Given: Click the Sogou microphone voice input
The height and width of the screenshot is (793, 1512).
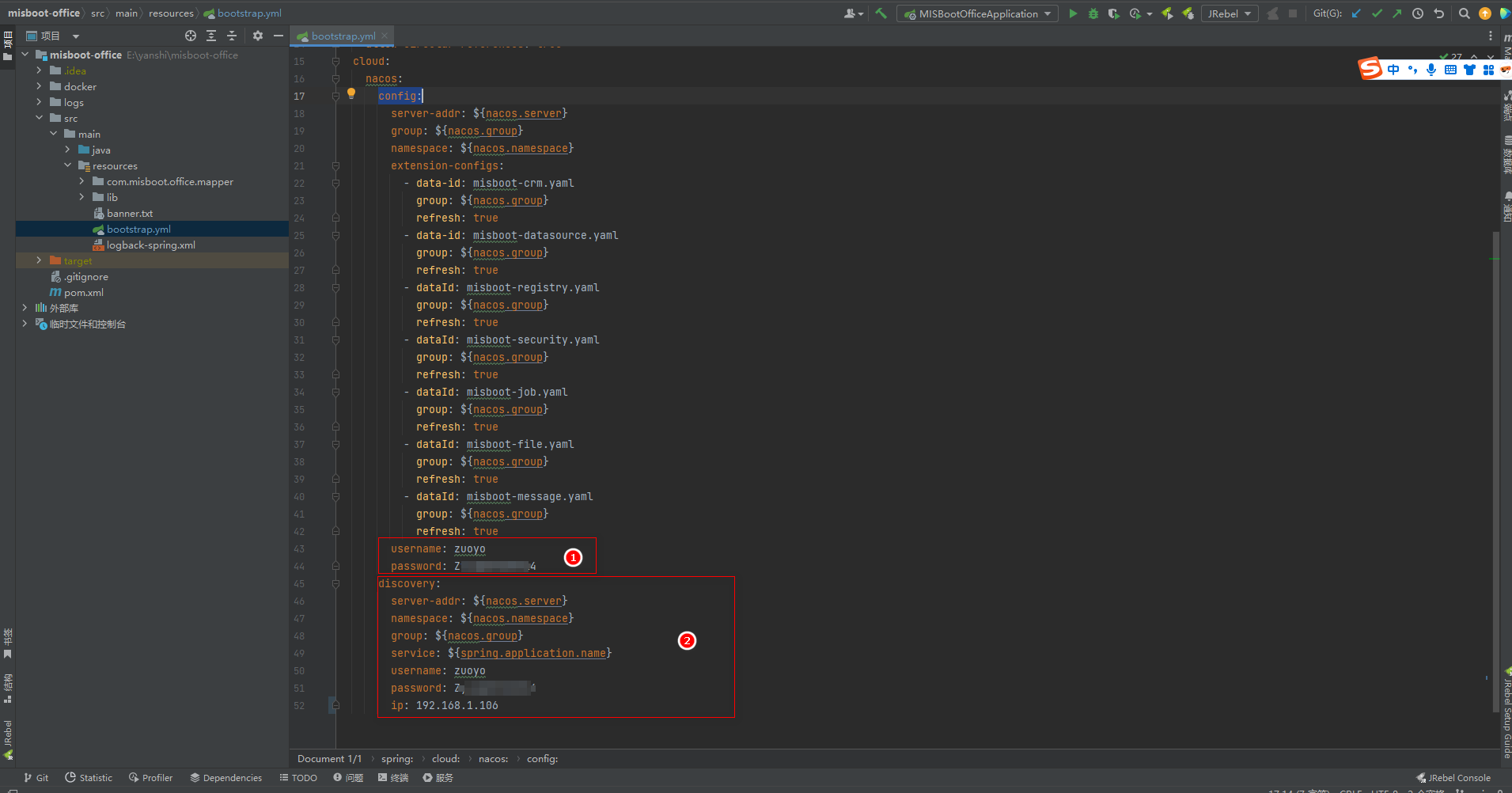Looking at the screenshot, I should pyautogui.click(x=1431, y=70).
